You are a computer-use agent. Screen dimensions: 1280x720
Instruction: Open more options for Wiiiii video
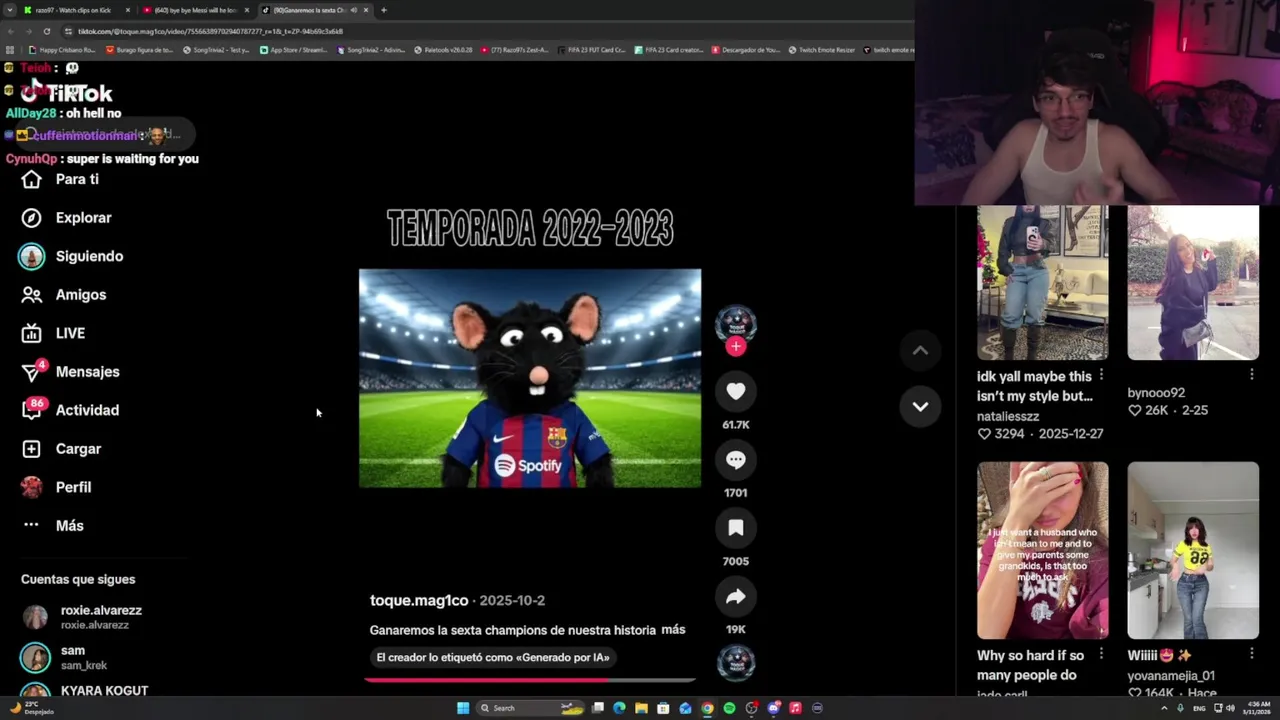1252,653
